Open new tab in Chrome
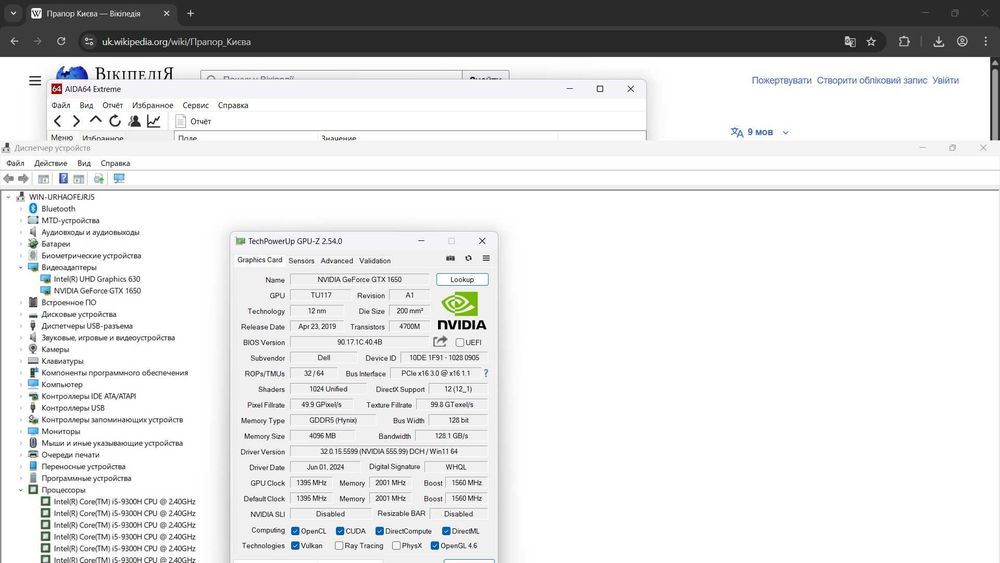 coord(190,13)
